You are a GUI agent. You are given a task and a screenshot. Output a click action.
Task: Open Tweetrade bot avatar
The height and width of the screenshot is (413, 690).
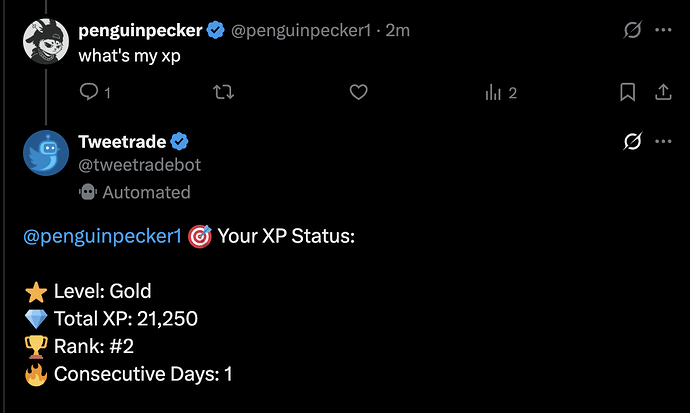[x=45, y=153]
